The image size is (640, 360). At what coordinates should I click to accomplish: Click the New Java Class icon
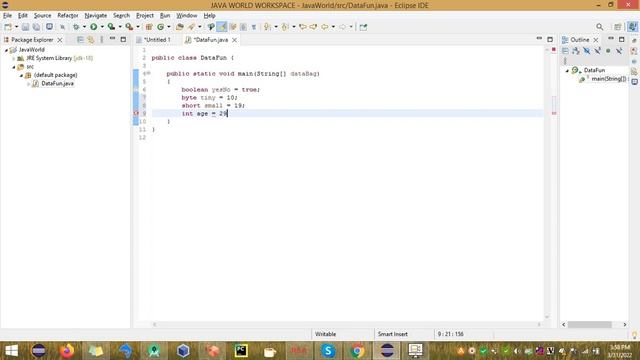160,27
